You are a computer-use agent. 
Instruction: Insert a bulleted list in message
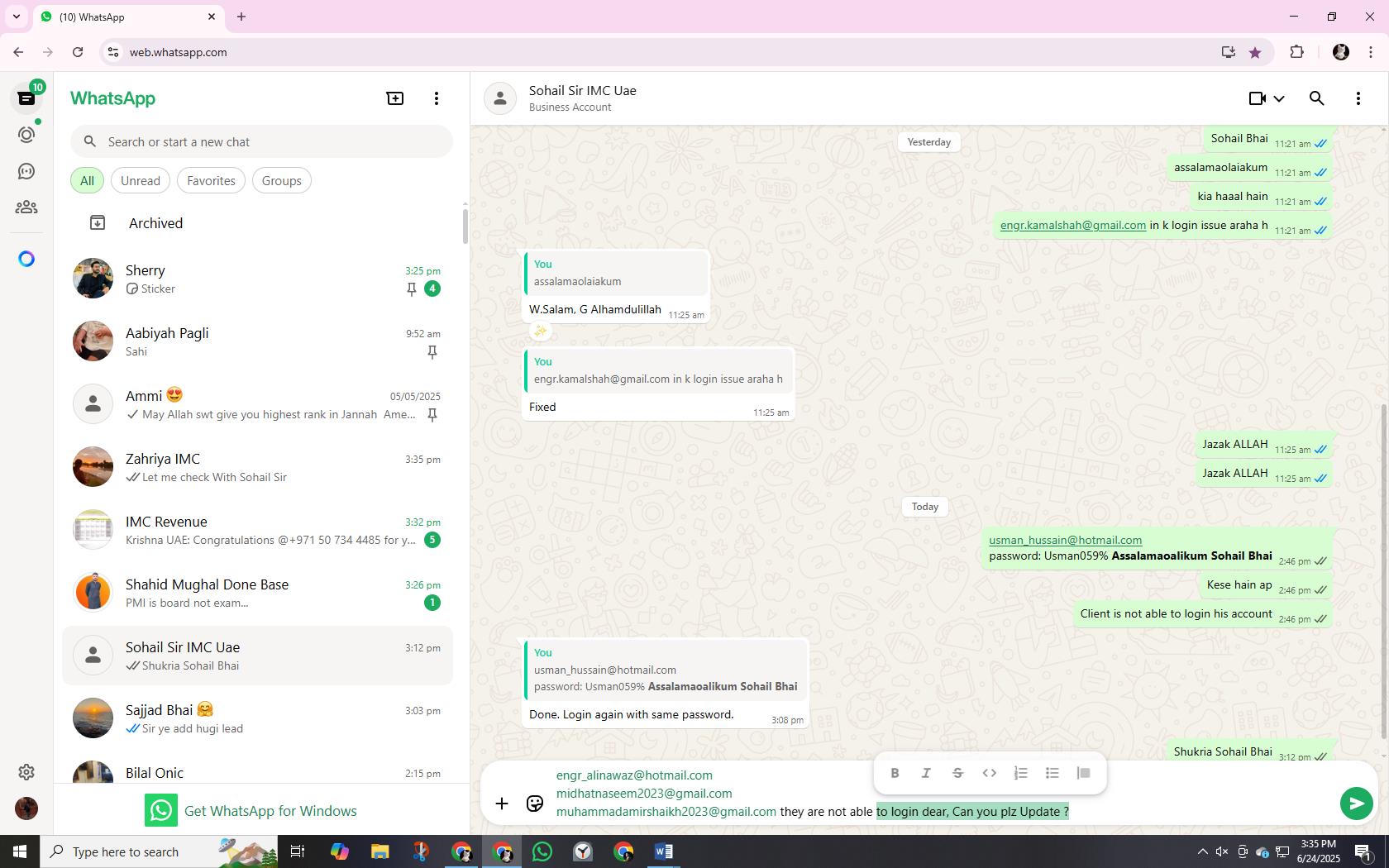coord(1052,773)
